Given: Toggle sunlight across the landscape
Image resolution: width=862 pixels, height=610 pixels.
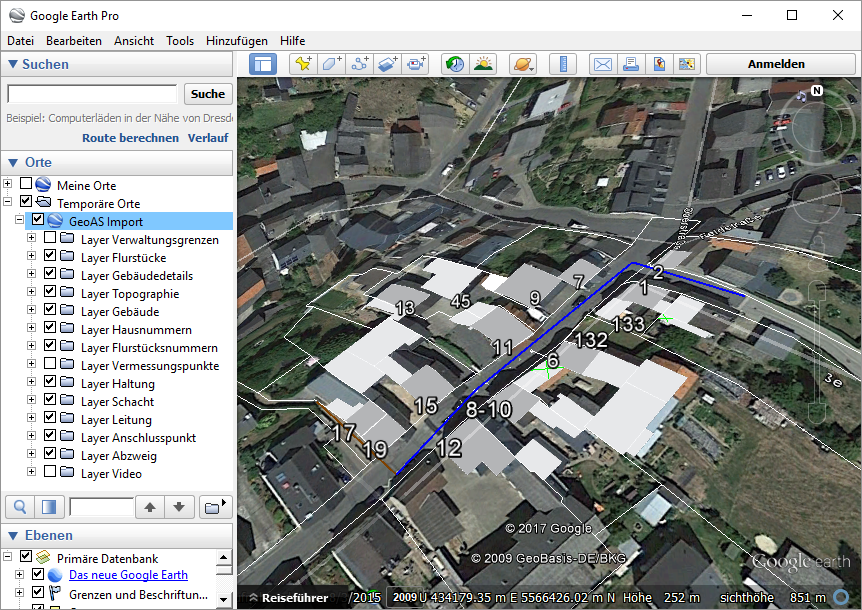Looking at the screenshot, I should pos(483,64).
